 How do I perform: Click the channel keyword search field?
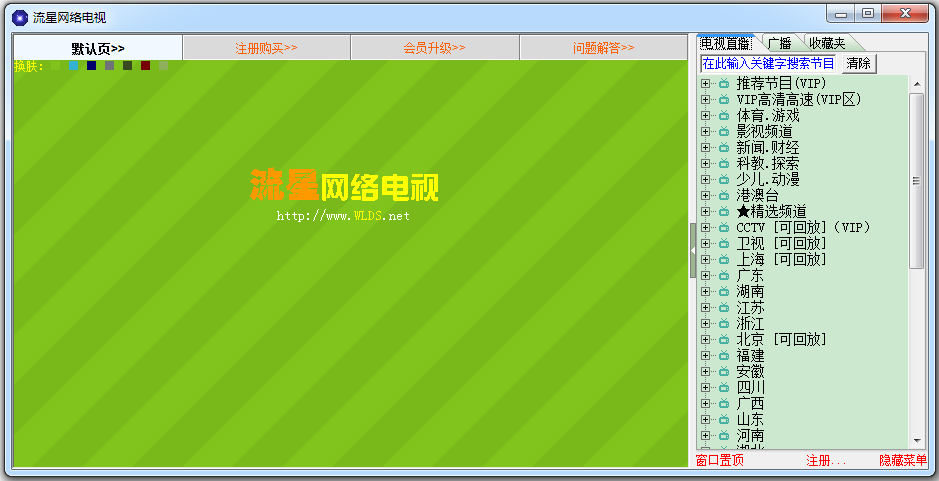[x=768, y=63]
